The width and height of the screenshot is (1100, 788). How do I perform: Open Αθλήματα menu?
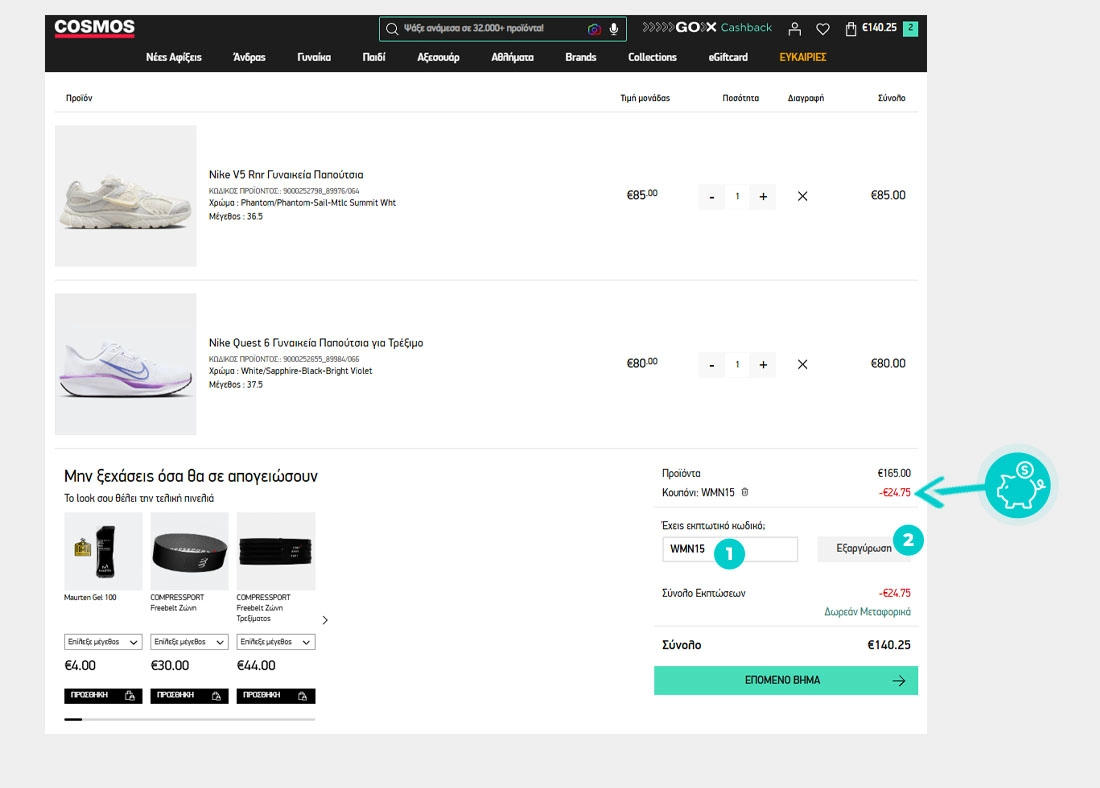click(x=512, y=58)
